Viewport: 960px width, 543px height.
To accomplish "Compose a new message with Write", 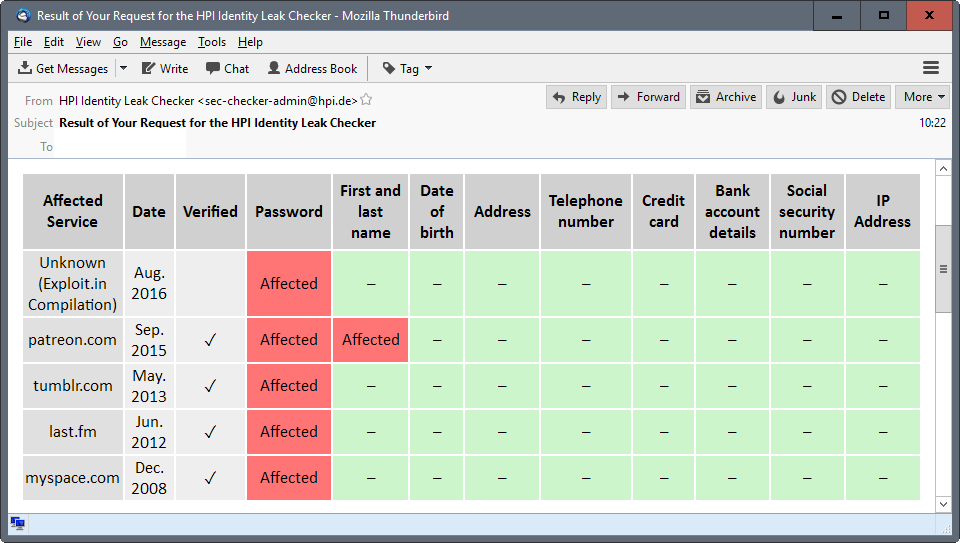I will (x=165, y=69).
